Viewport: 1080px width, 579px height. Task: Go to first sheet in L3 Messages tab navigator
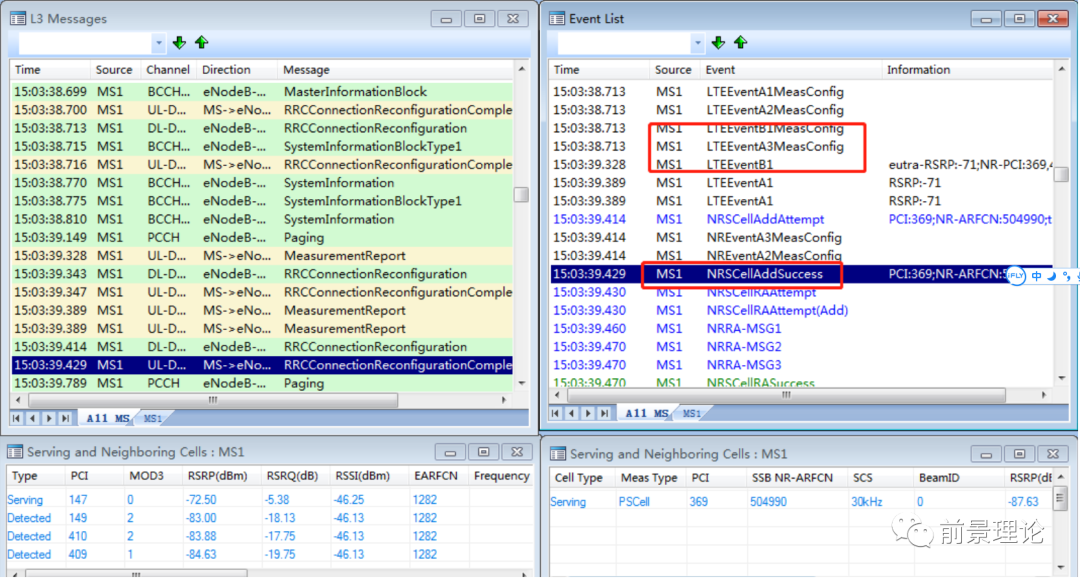pos(17,418)
